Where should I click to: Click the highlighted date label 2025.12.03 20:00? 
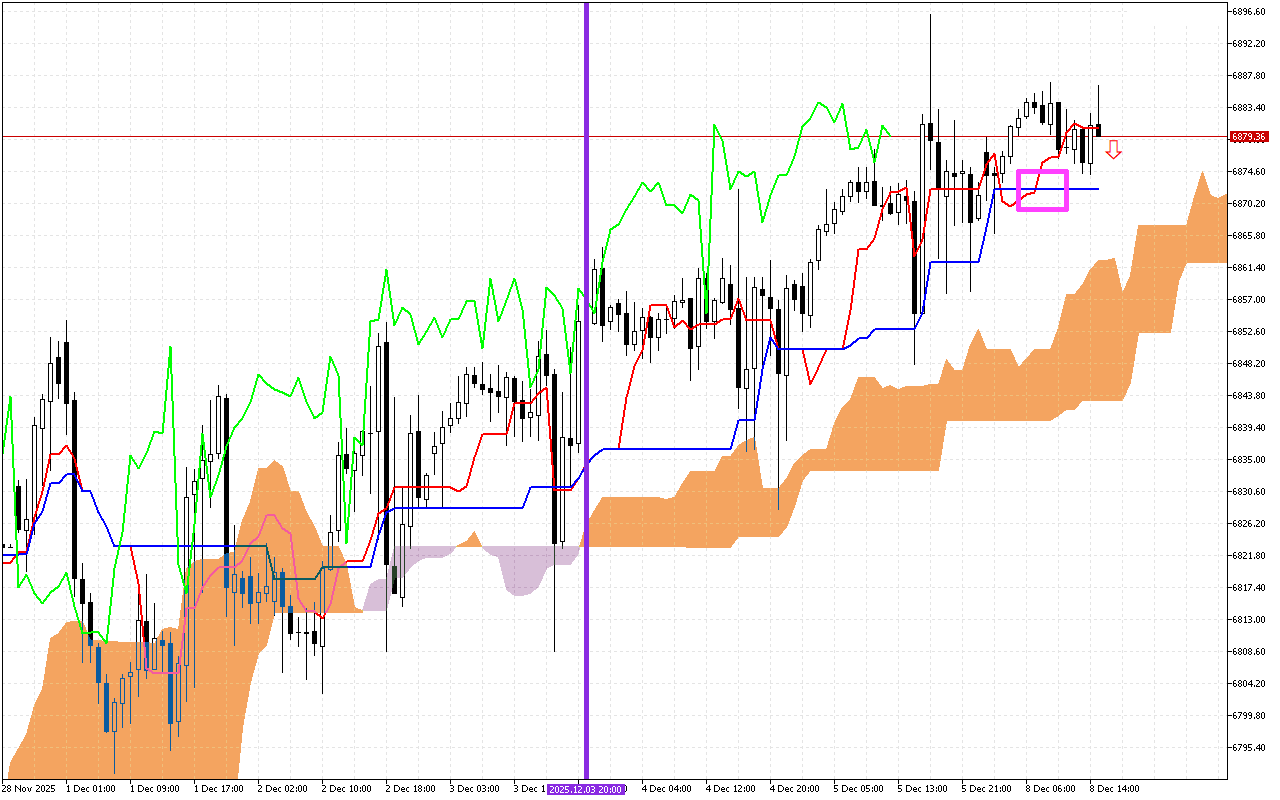(585, 789)
